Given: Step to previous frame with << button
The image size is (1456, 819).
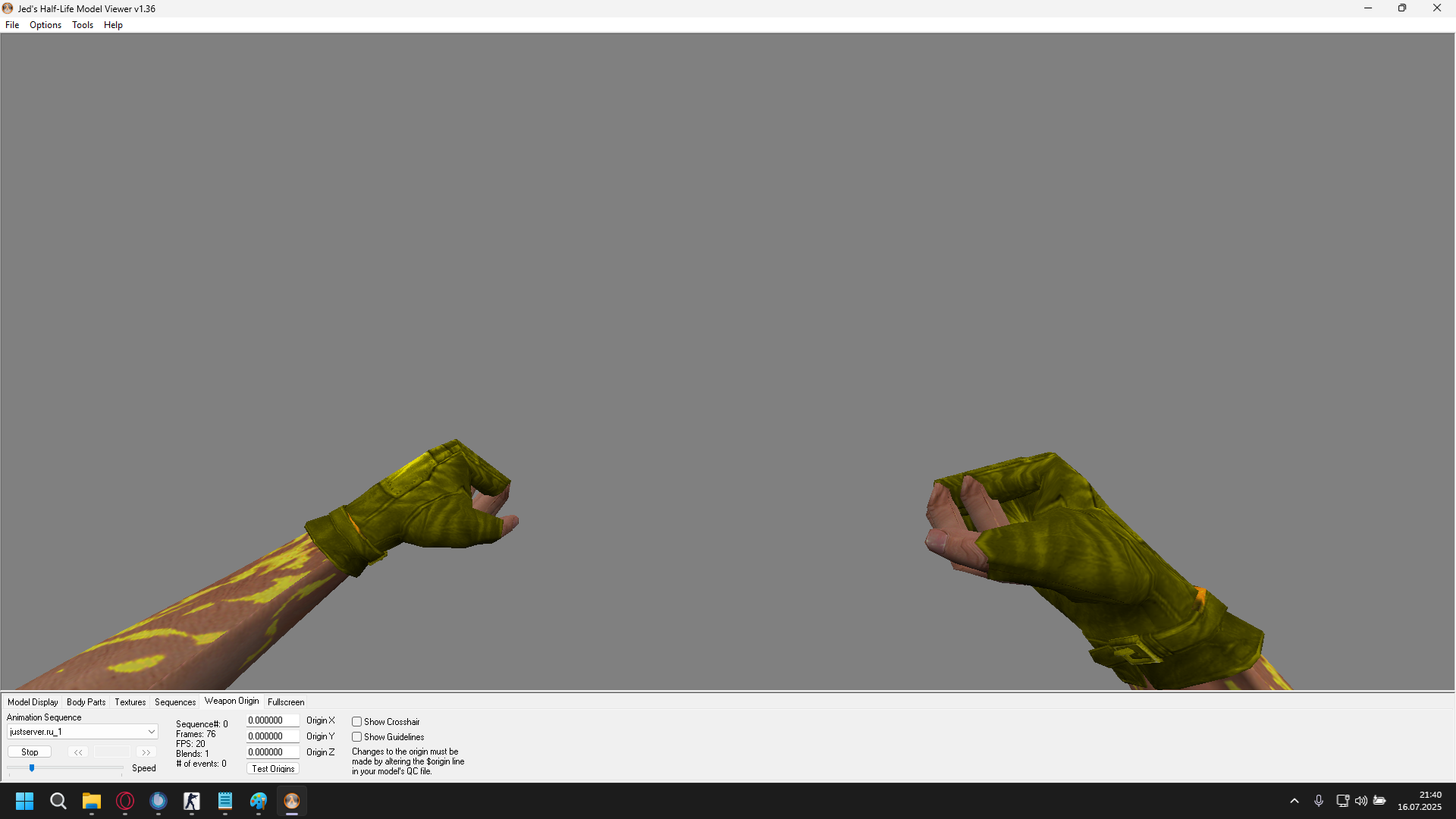Looking at the screenshot, I should (x=78, y=752).
